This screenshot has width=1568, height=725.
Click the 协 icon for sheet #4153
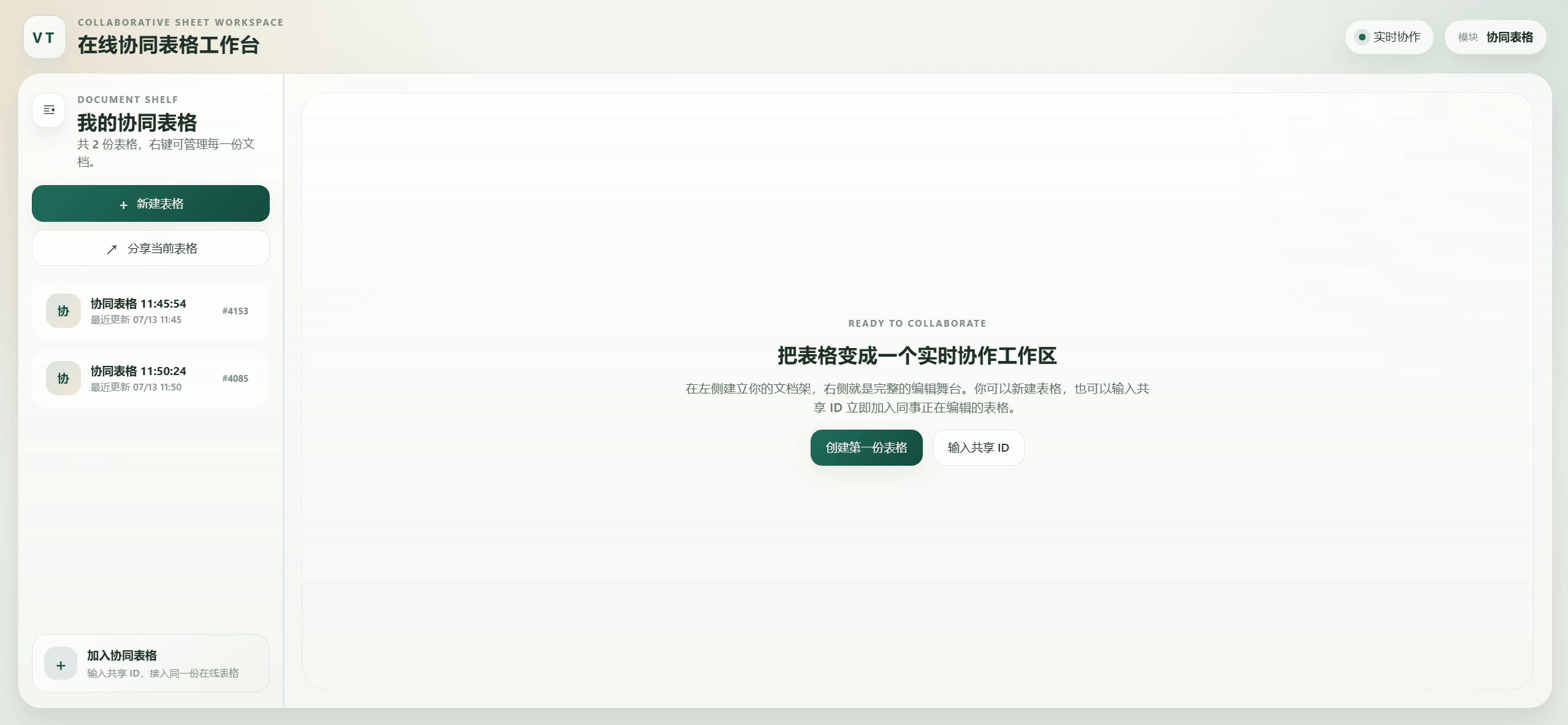click(63, 311)
